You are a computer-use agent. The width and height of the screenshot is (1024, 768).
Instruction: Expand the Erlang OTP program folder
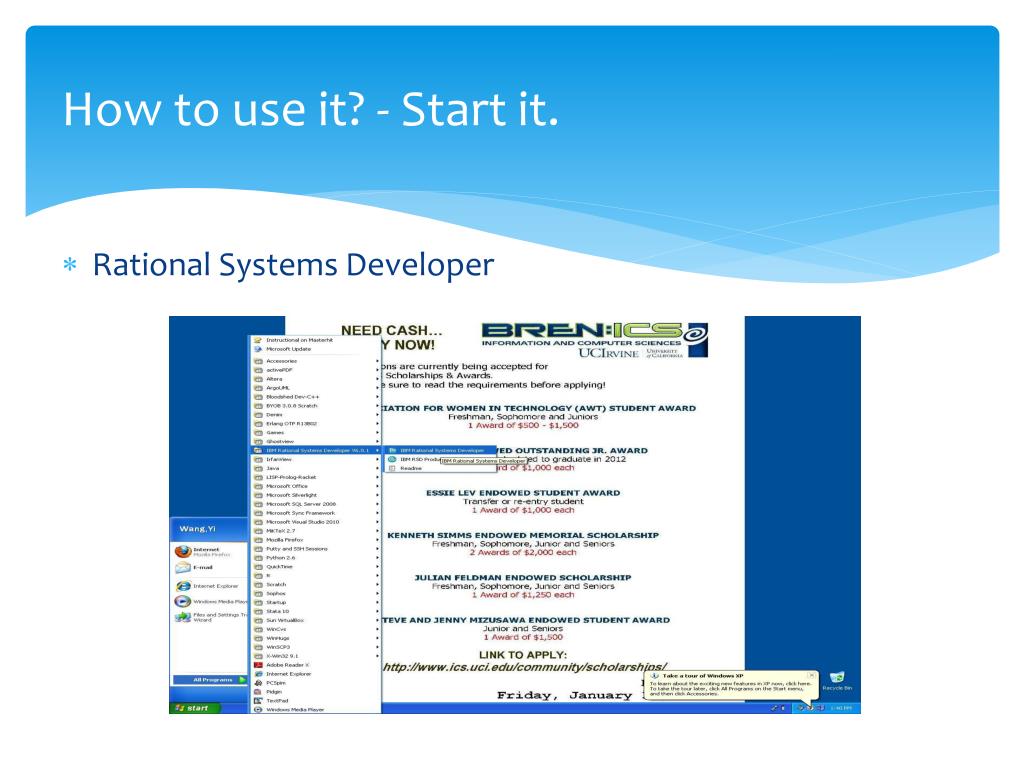(x=315, y=424)
